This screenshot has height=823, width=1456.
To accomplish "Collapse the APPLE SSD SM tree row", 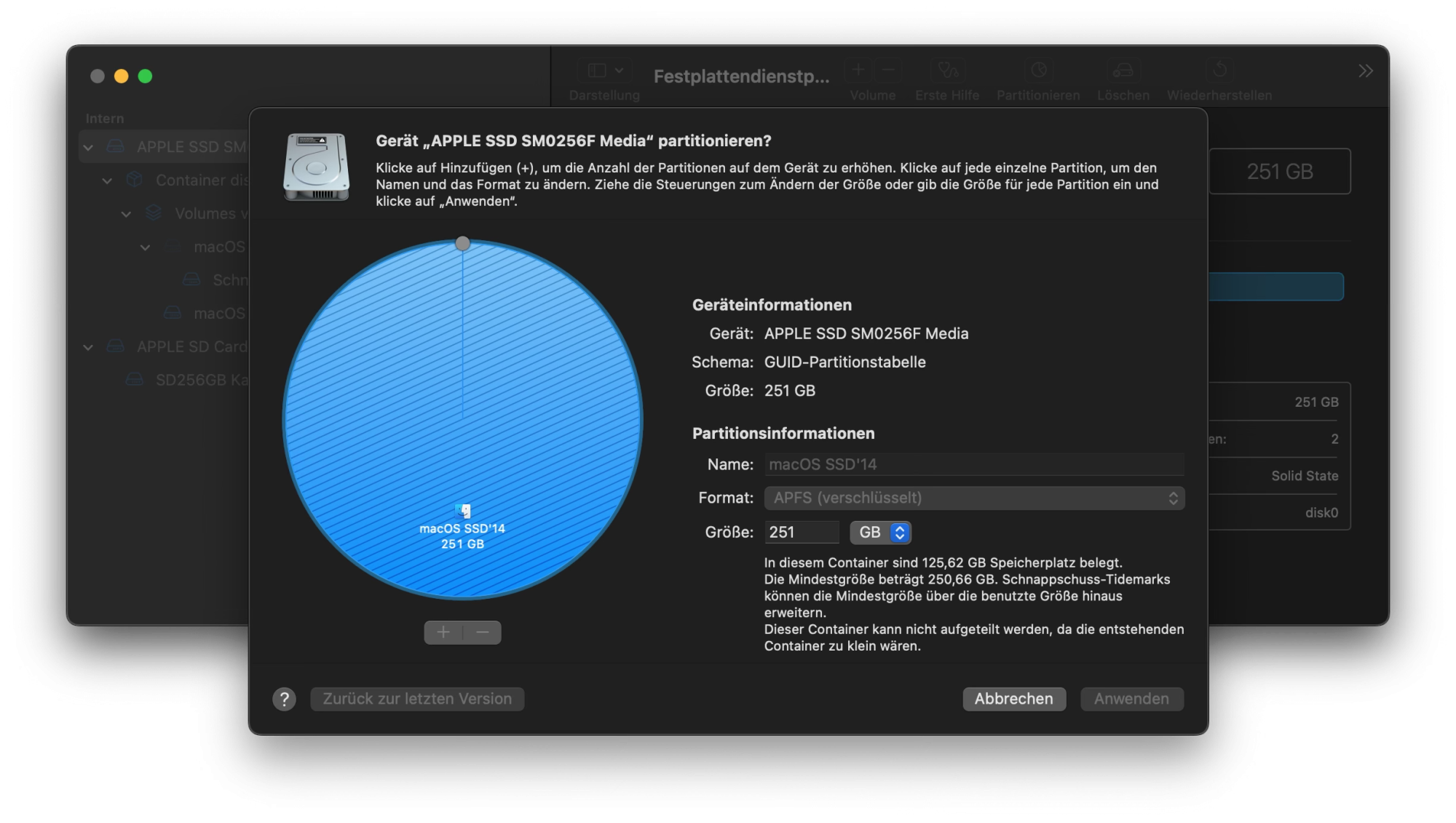I will tap(88, 148).
